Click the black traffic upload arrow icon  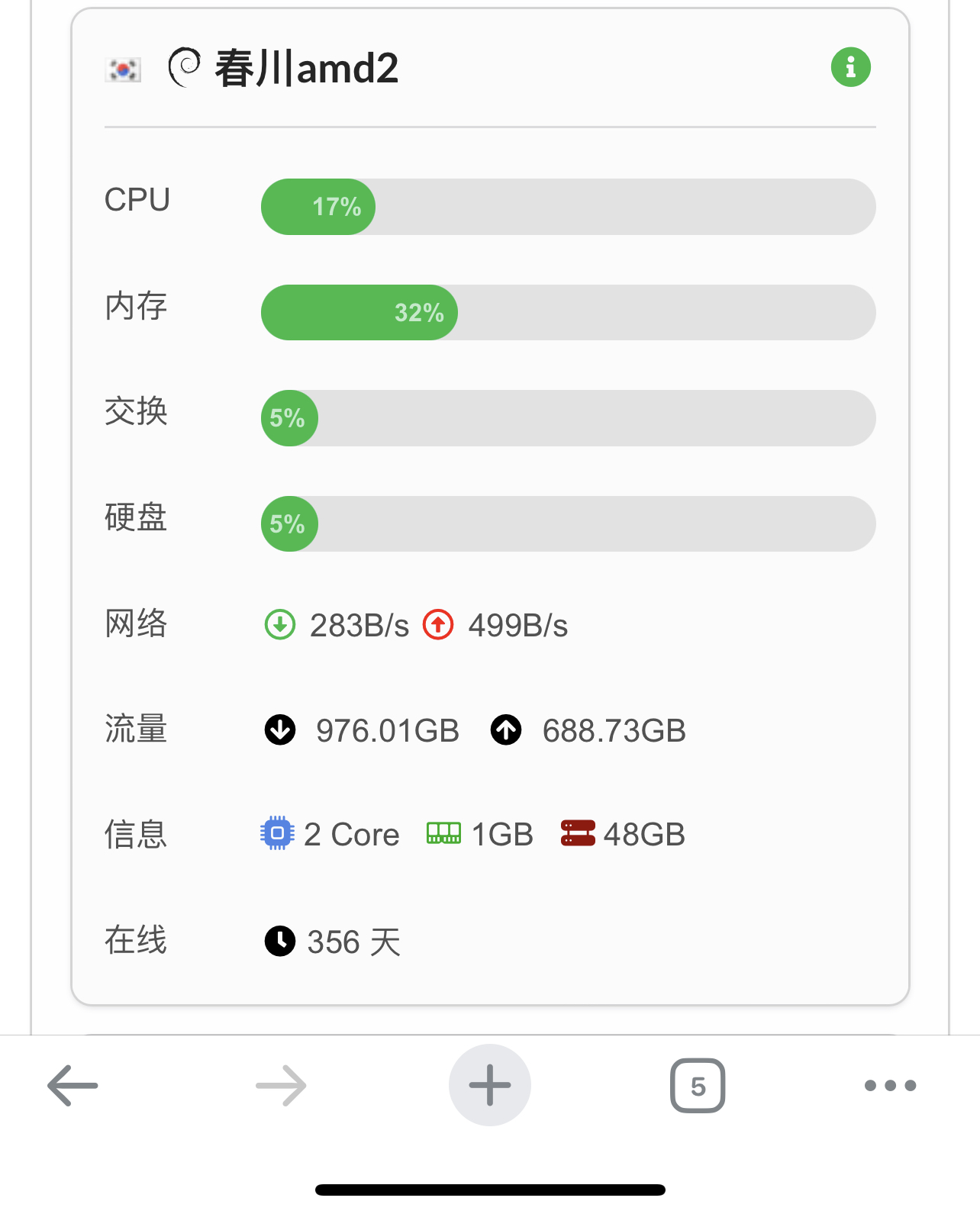point(506,729)
